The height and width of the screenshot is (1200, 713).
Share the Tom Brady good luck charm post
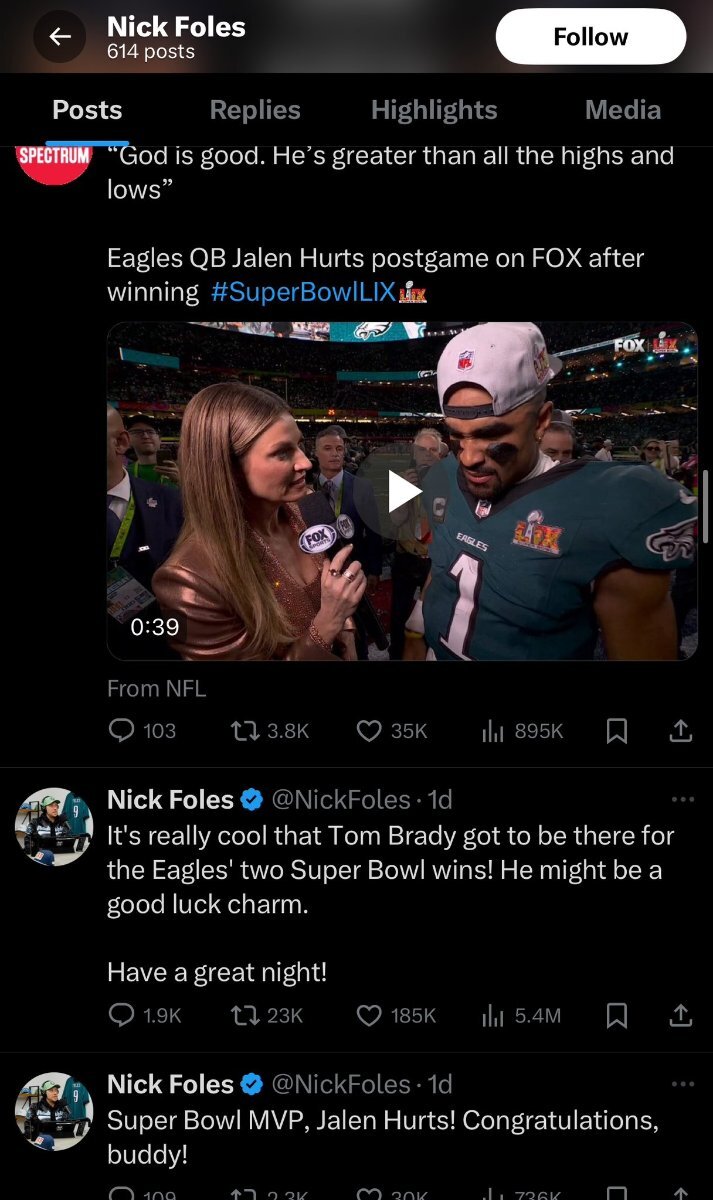click(680, 1015)
